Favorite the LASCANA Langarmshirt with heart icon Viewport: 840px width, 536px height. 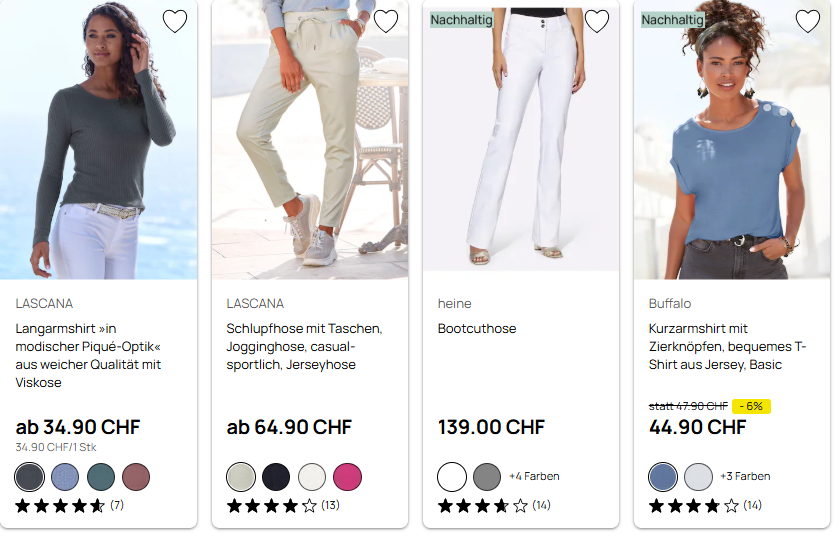point(175,21)
